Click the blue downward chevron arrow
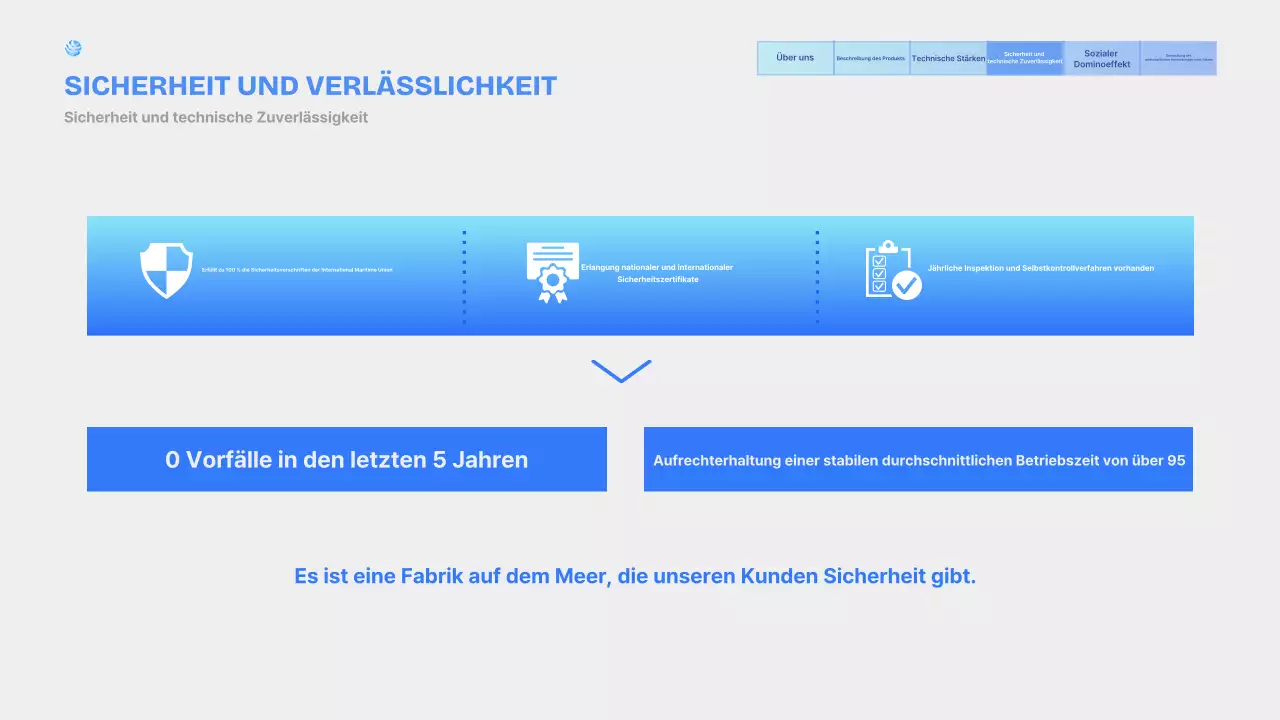1280x720 pixels. [x=621, y=371]
